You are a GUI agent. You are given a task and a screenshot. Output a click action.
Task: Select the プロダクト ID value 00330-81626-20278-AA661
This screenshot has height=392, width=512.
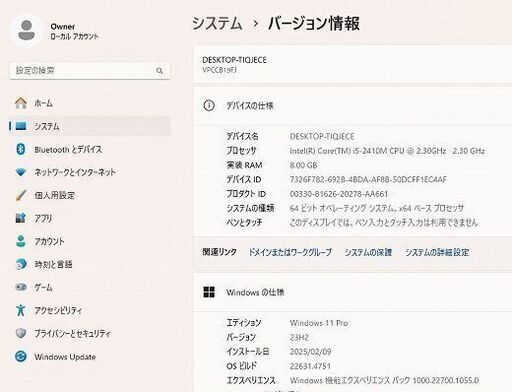[339, 194]
